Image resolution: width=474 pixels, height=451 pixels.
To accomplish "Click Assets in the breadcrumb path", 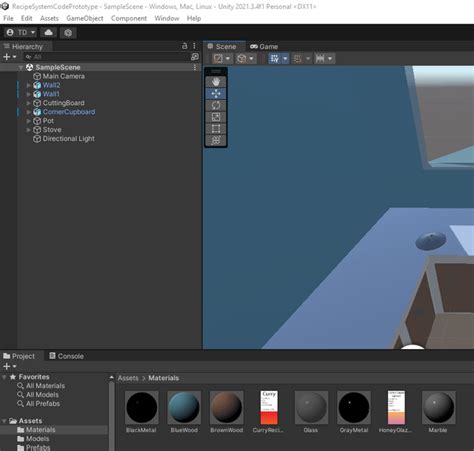I will coord(128,378).
